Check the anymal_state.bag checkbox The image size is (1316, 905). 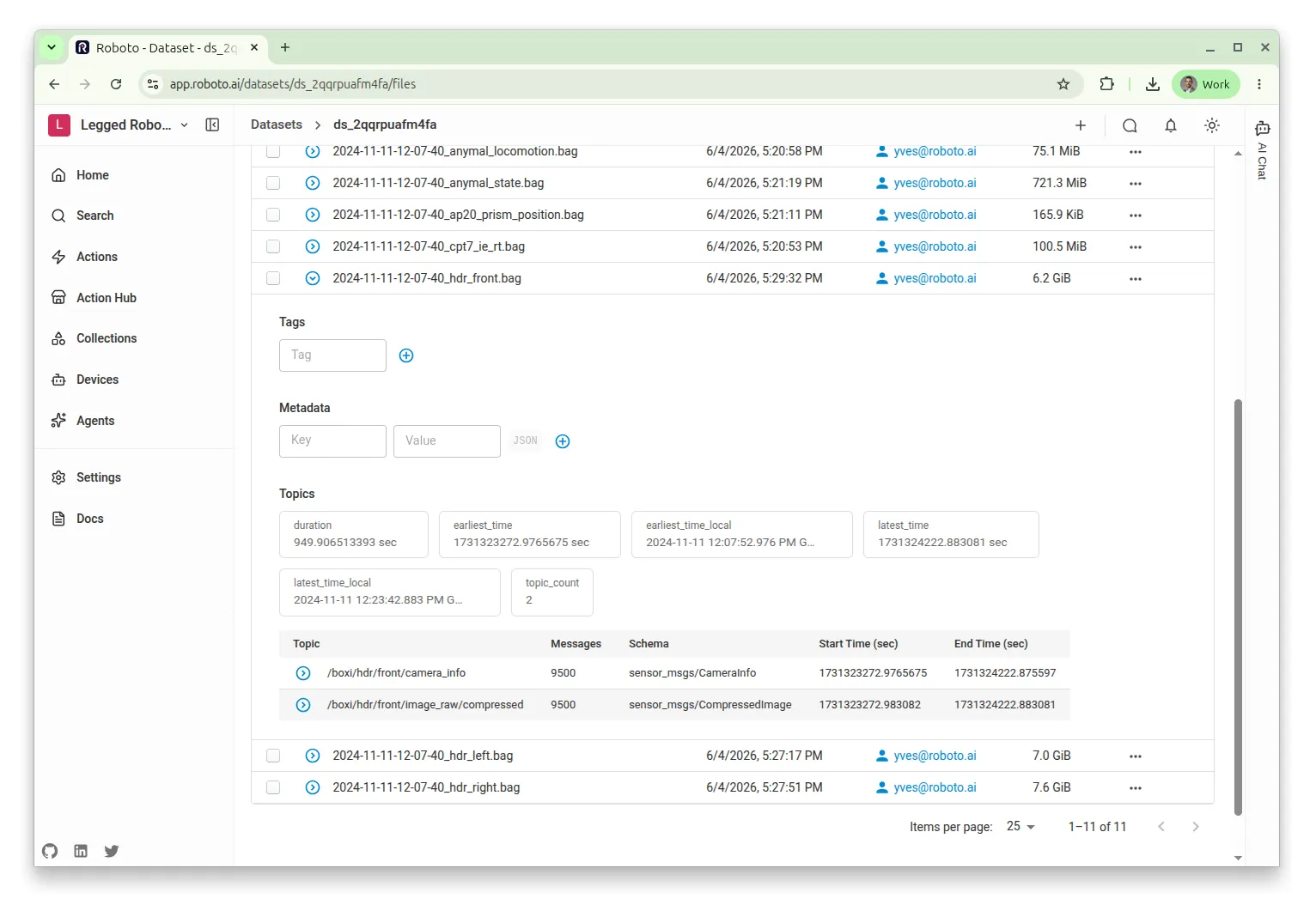[273, 183]
